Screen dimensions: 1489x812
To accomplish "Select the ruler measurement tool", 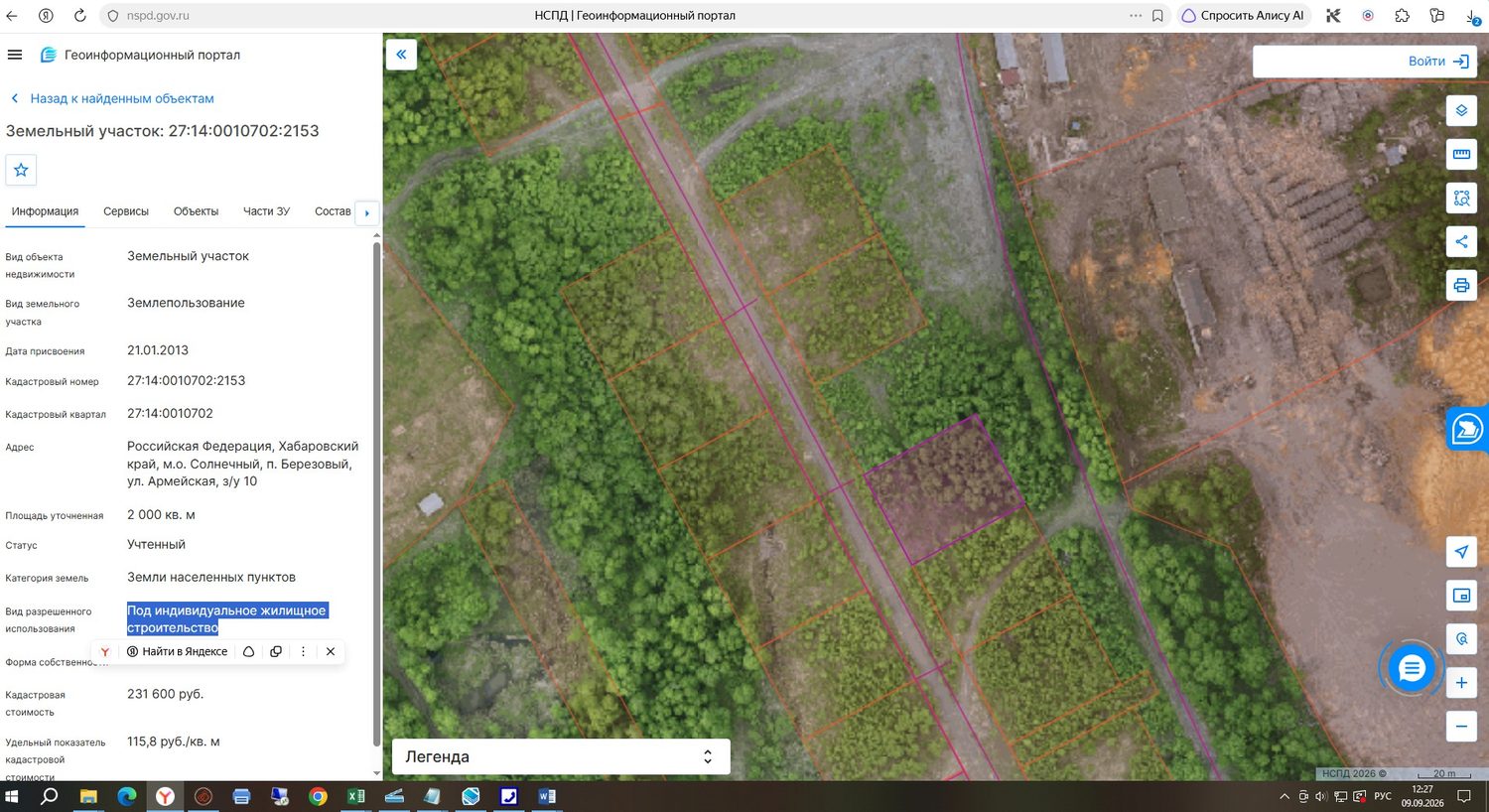I will coord(1461,154).
